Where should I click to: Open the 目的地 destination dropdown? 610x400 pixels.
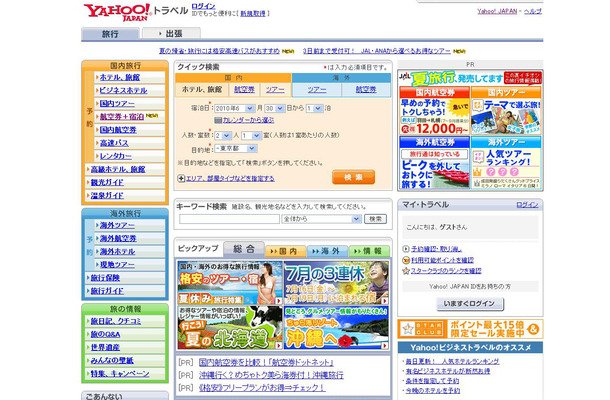tap(234, 147)
